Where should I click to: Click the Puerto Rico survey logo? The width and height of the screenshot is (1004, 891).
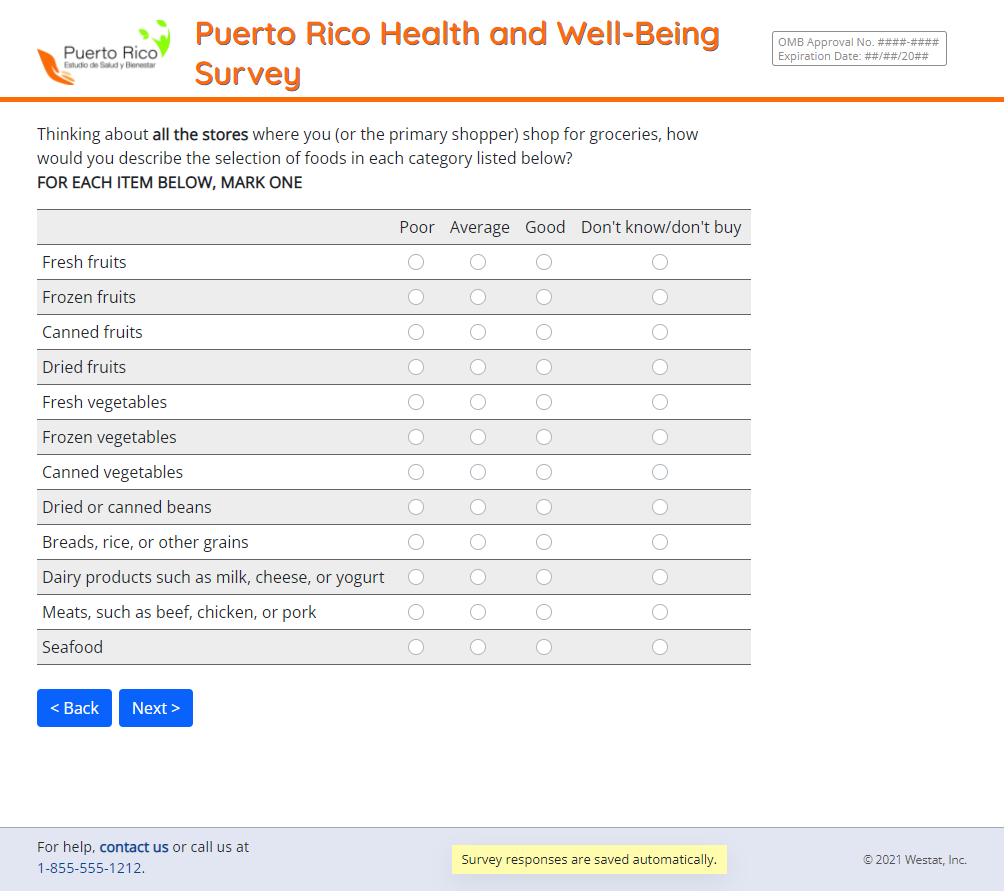click(x=104, y=52)
